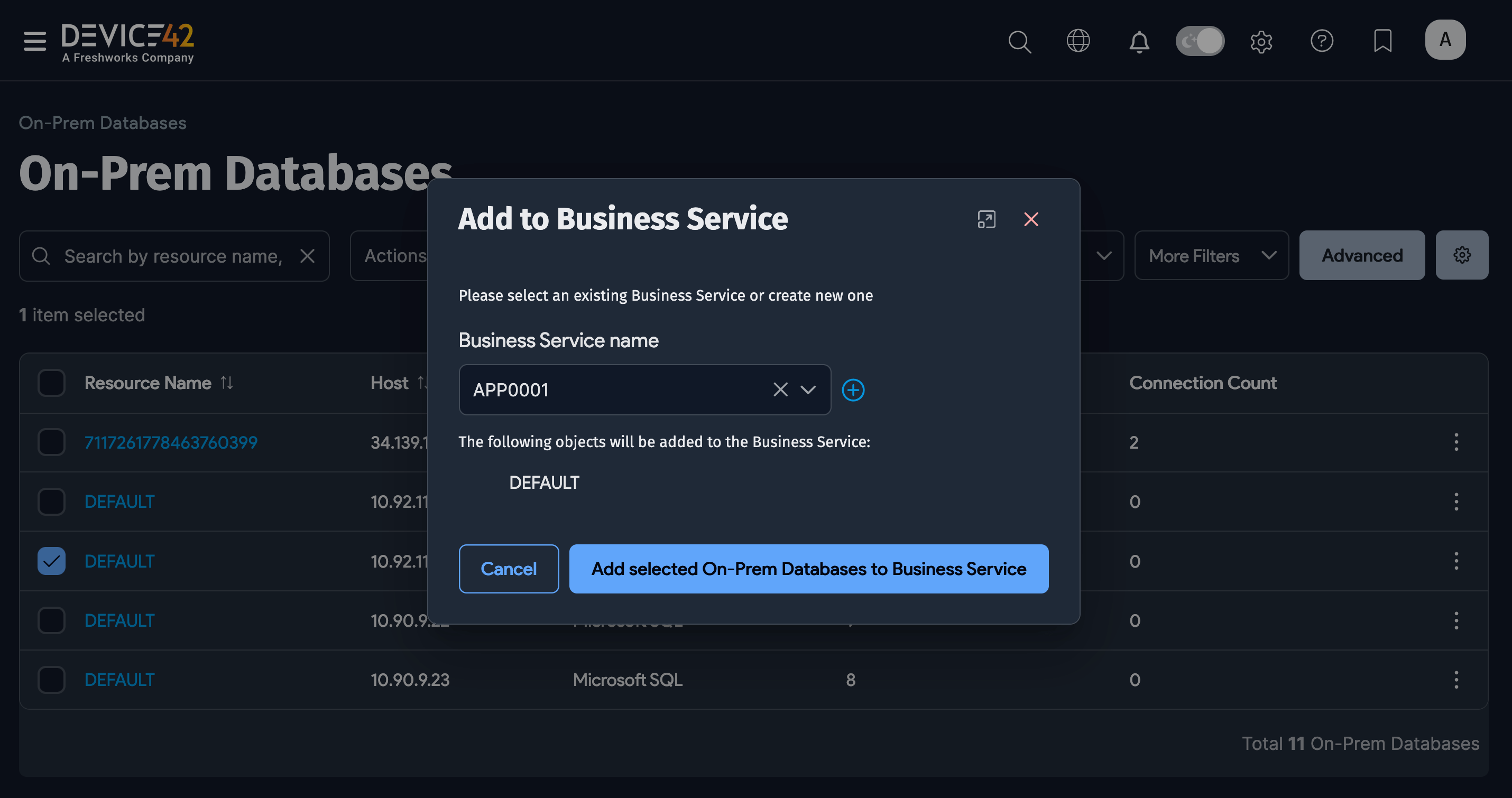Uncheck the selected DEFAULT row checkbox
Screen dimensions: 1512x798
tap(51, 561)
